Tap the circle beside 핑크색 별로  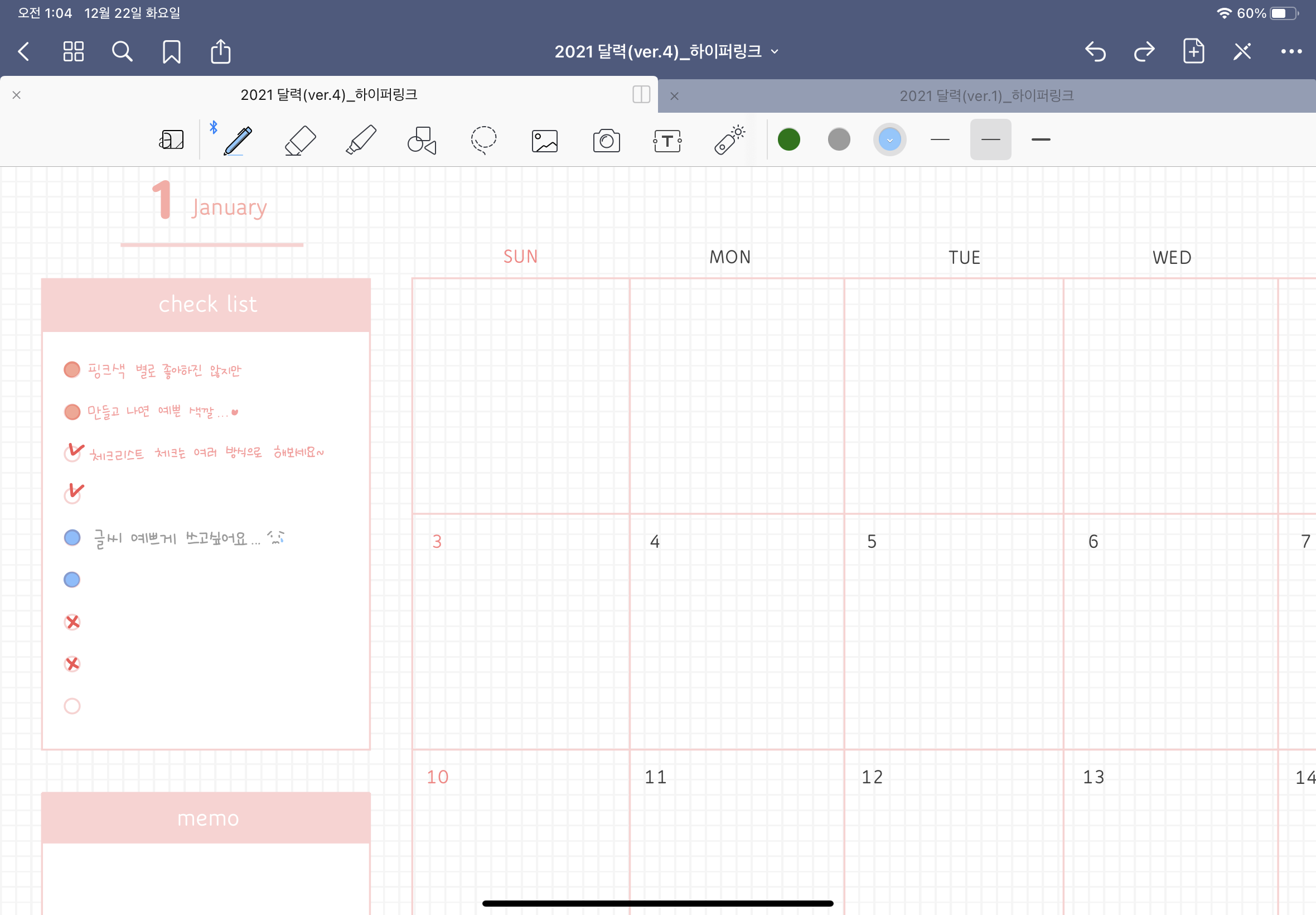click(72, 370)
